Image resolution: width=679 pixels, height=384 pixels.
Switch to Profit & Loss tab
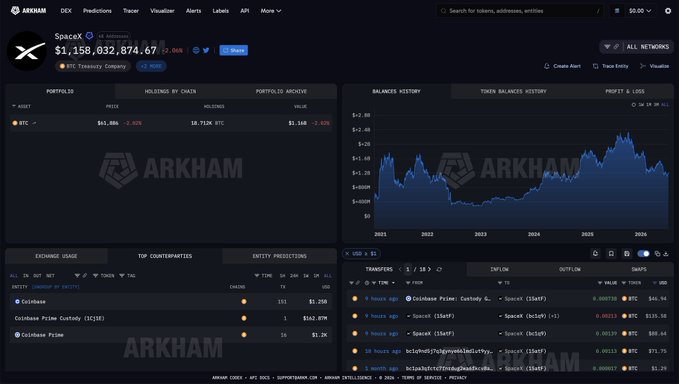(624, 91)
